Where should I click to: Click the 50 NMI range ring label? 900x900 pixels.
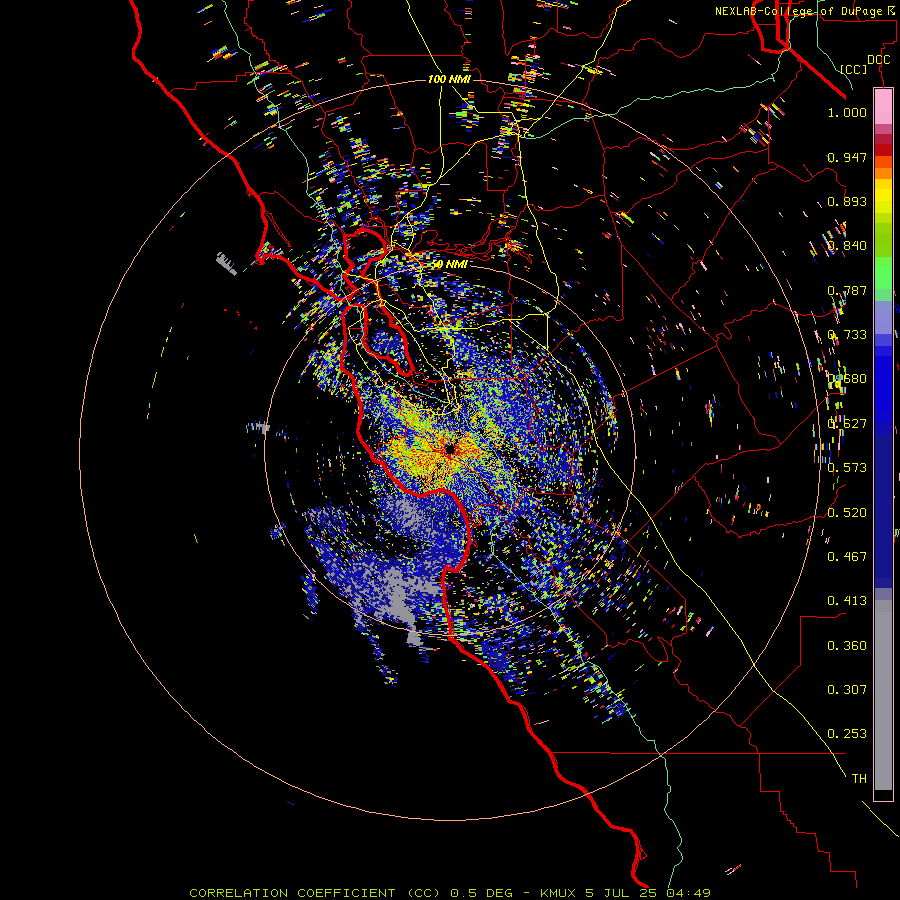[449, 264]
